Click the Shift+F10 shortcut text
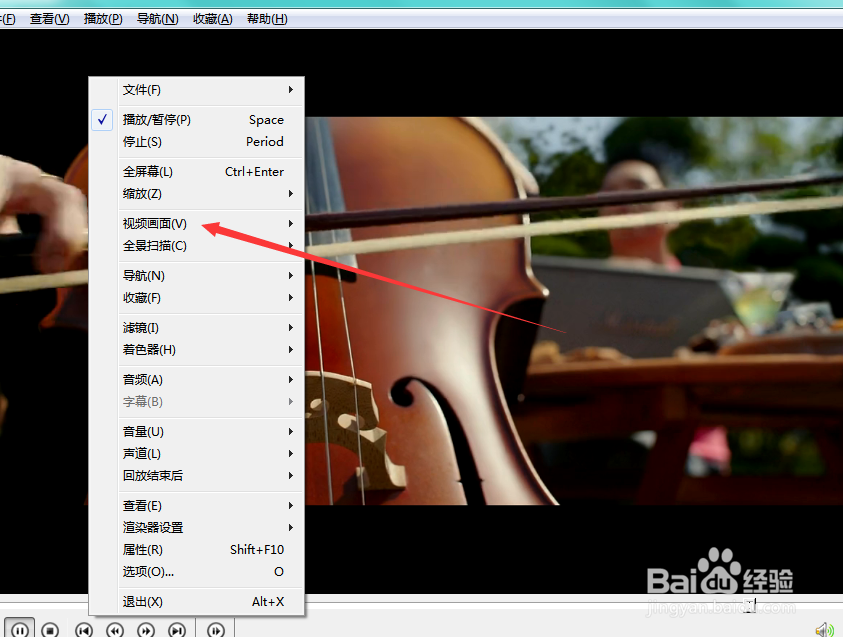 point(257,550)
